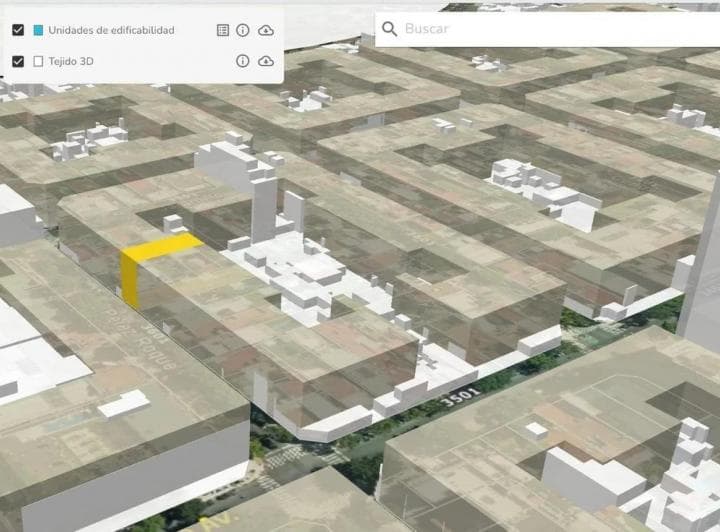Select the white building at bottom right corner

(x=590, y=476)
